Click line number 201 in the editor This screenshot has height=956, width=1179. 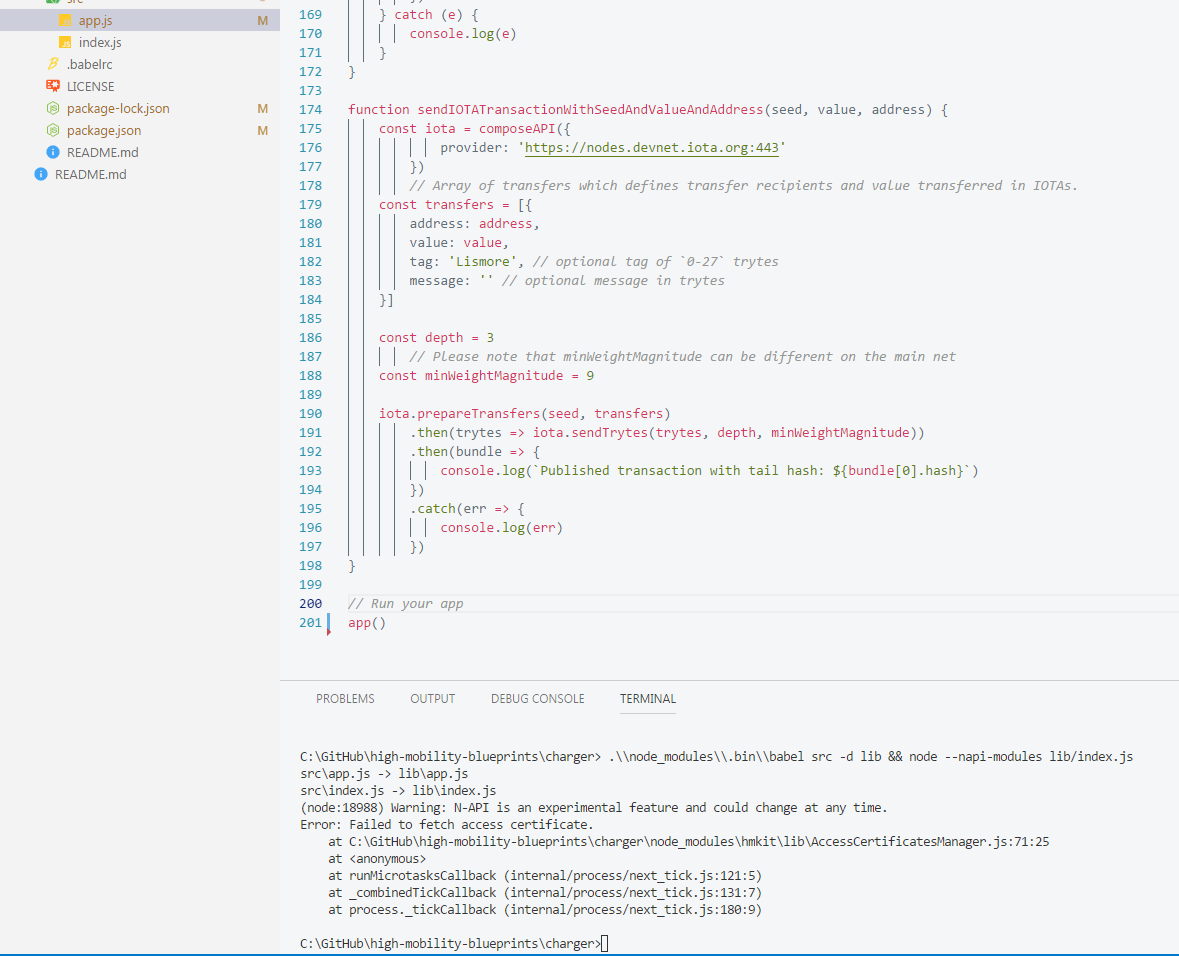point(310,622)
